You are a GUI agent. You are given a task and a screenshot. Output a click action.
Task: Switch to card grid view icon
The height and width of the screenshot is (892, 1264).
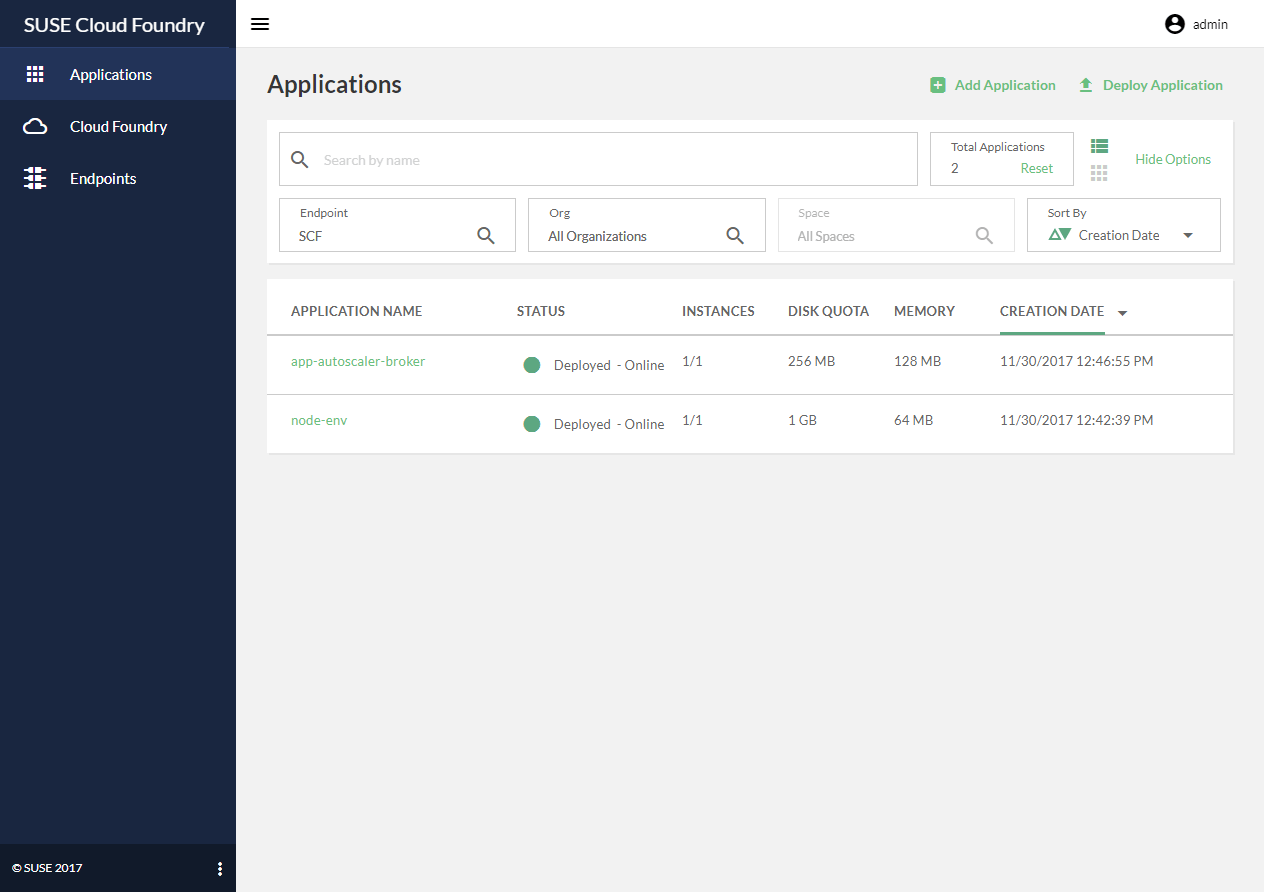[x=1099, y=173]
